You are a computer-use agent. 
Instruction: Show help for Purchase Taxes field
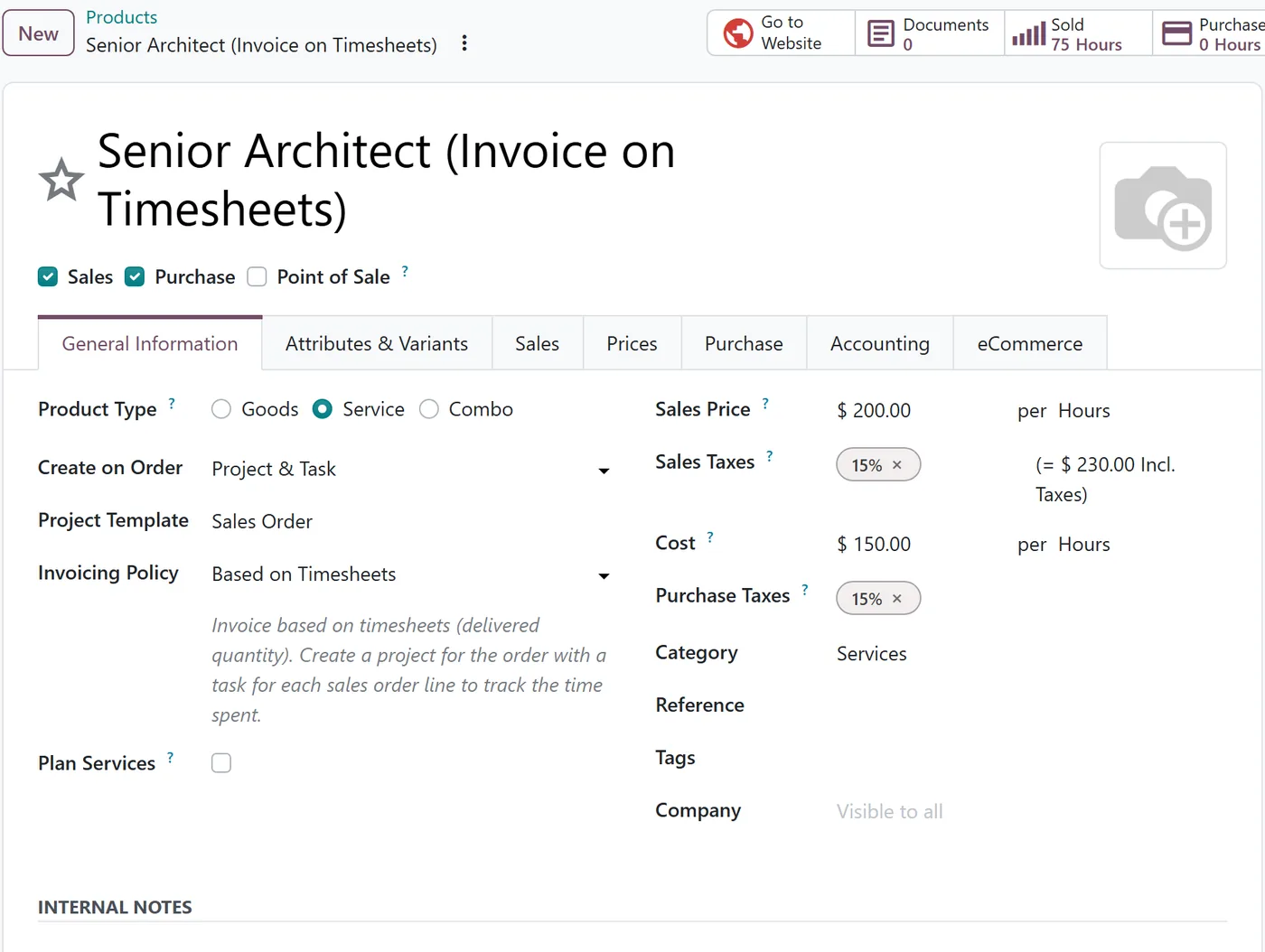805,590
